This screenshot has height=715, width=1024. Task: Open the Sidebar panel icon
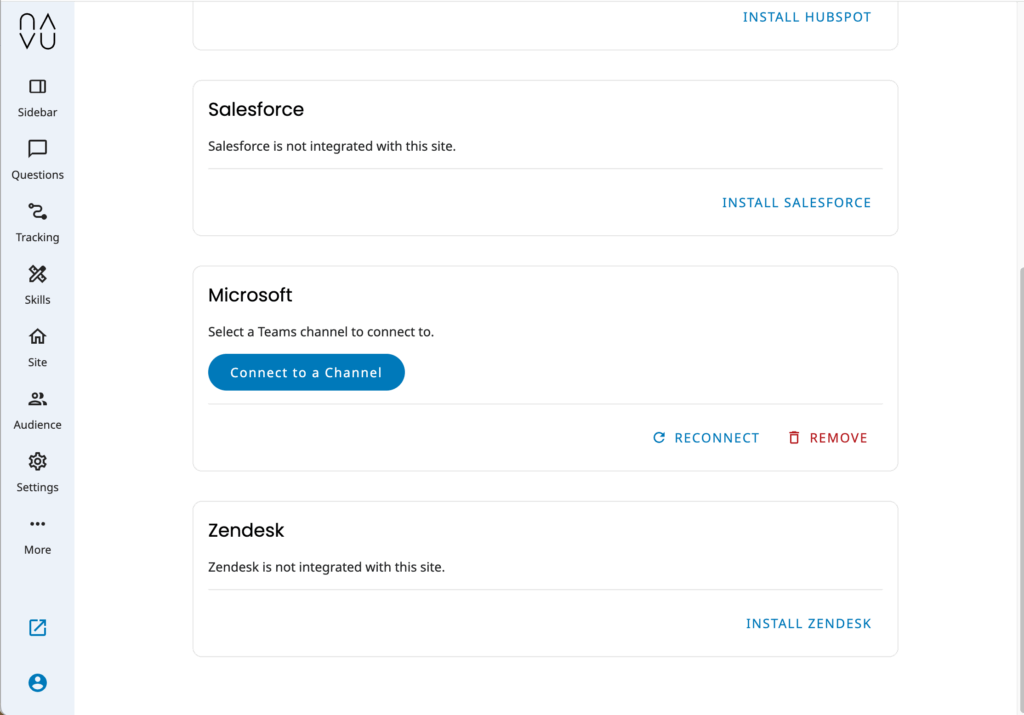37,87
